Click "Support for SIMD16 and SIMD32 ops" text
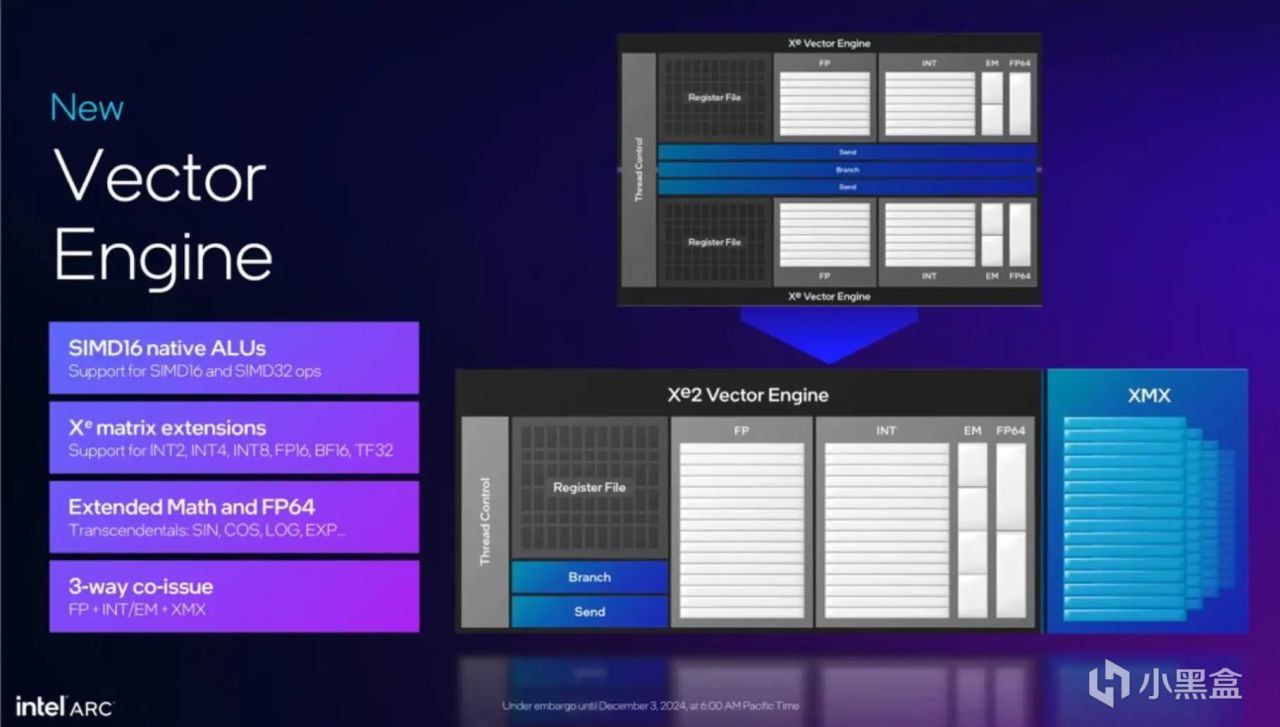Viewport: 1280px width, 727px height. pyautogui.click(x=195, y=371)
